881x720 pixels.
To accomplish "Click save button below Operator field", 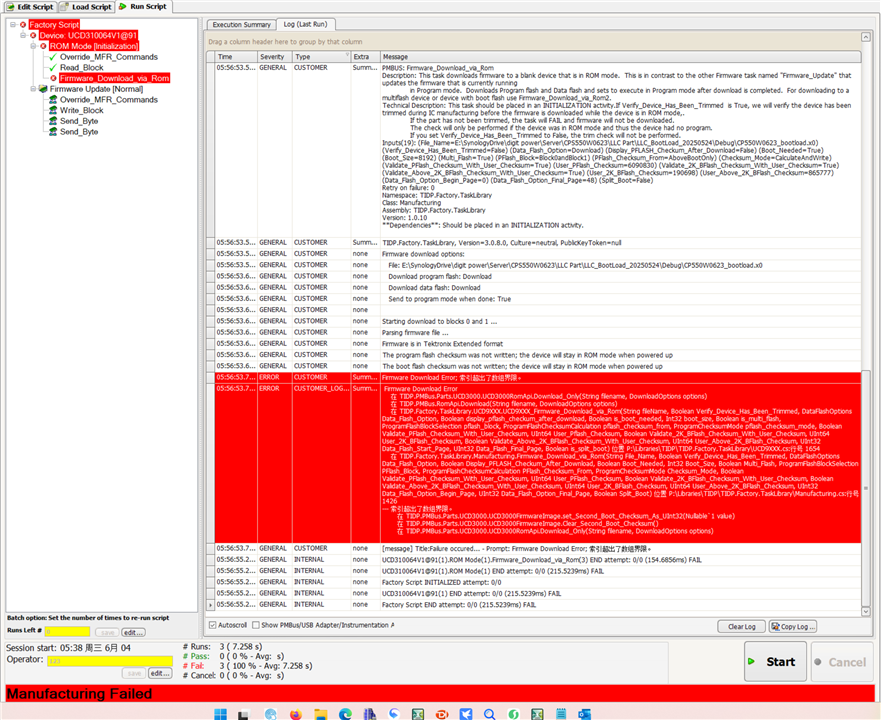I will tap(134, 673).
